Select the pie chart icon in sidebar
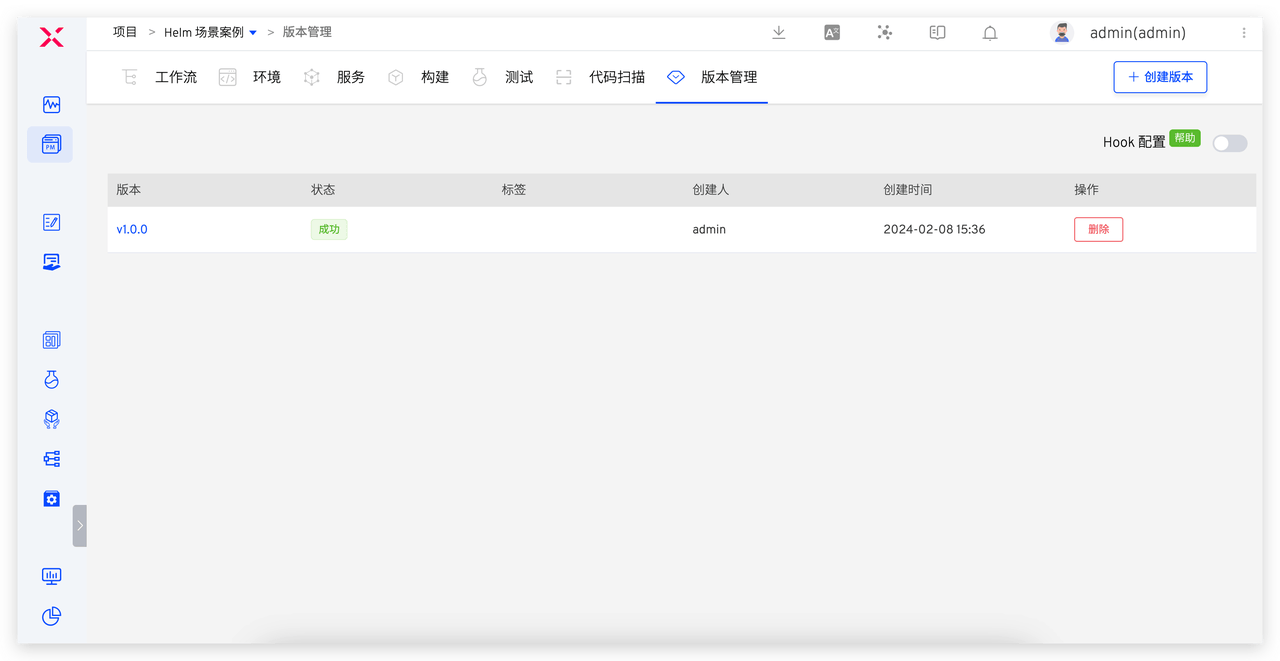 tap(51, 616)
